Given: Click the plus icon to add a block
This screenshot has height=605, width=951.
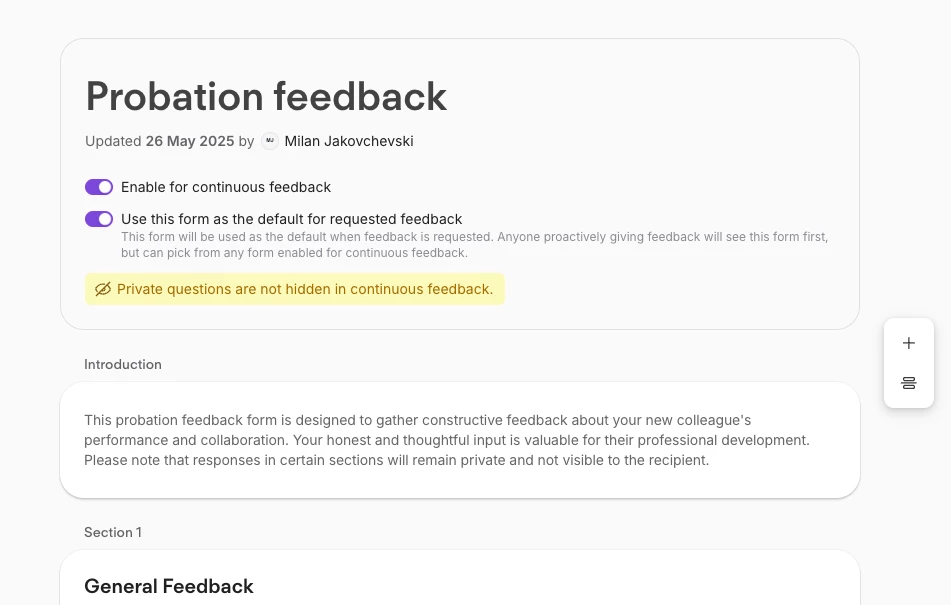Looking at the screenshot, I should [x=909, y=343].
